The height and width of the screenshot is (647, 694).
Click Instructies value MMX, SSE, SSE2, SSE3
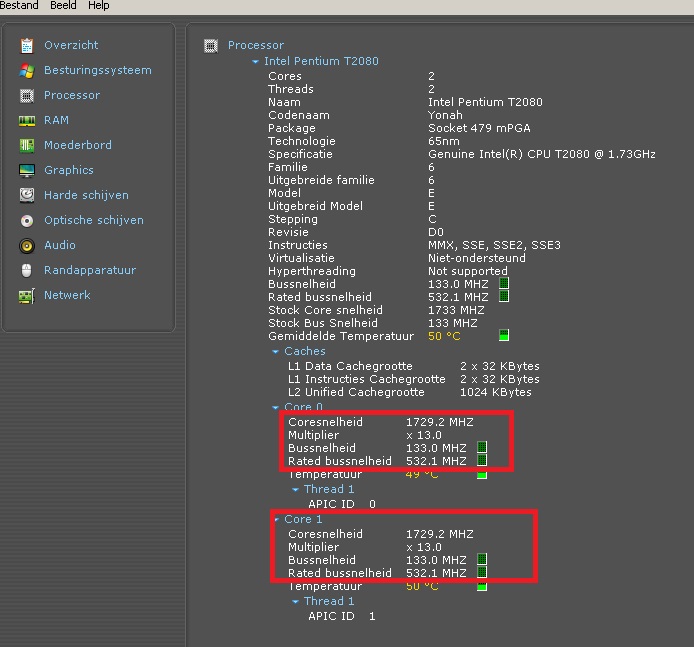494,245
